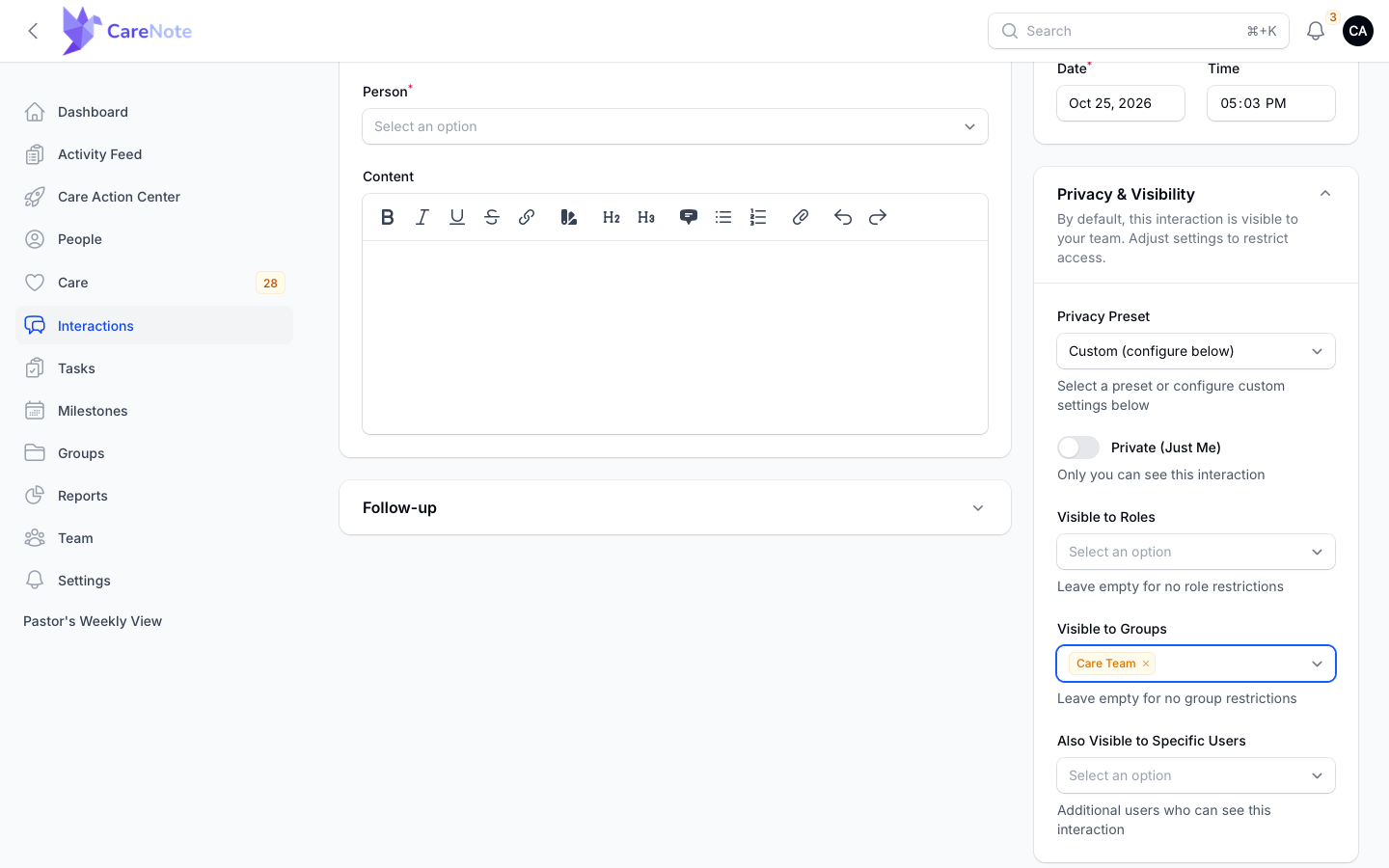
Task: Click the Search field
Action: (1138, 31)
